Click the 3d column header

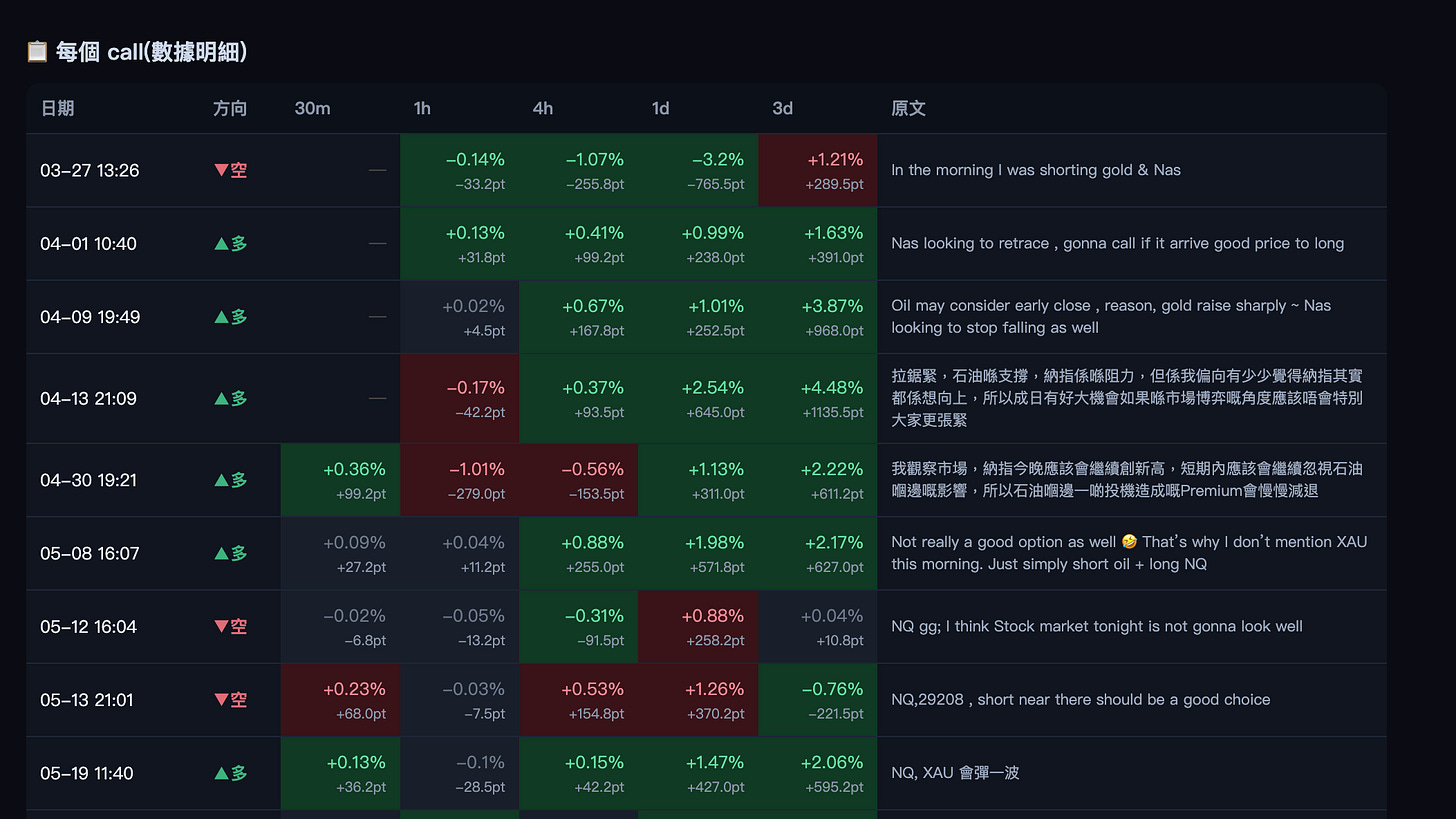point(782,108)
